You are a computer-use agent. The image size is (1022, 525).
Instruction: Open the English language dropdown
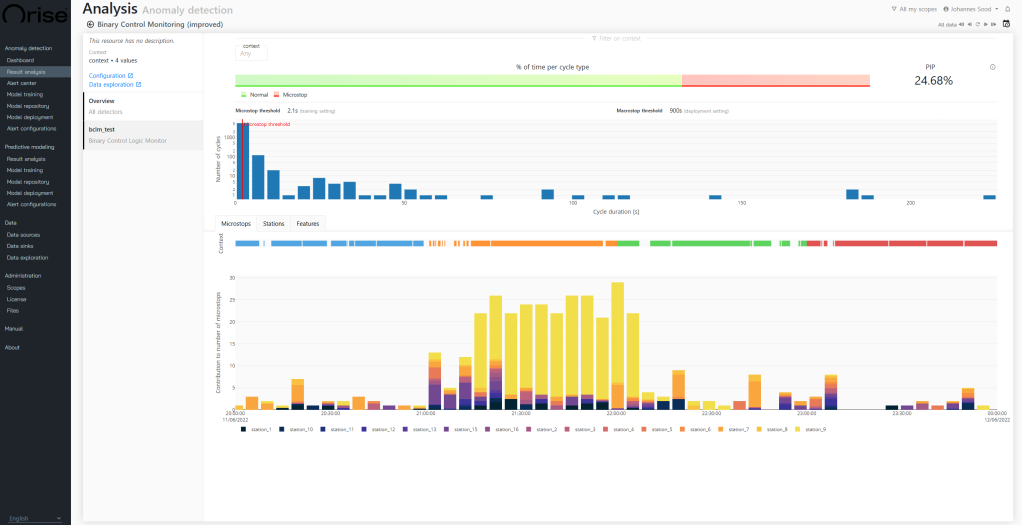35,518
